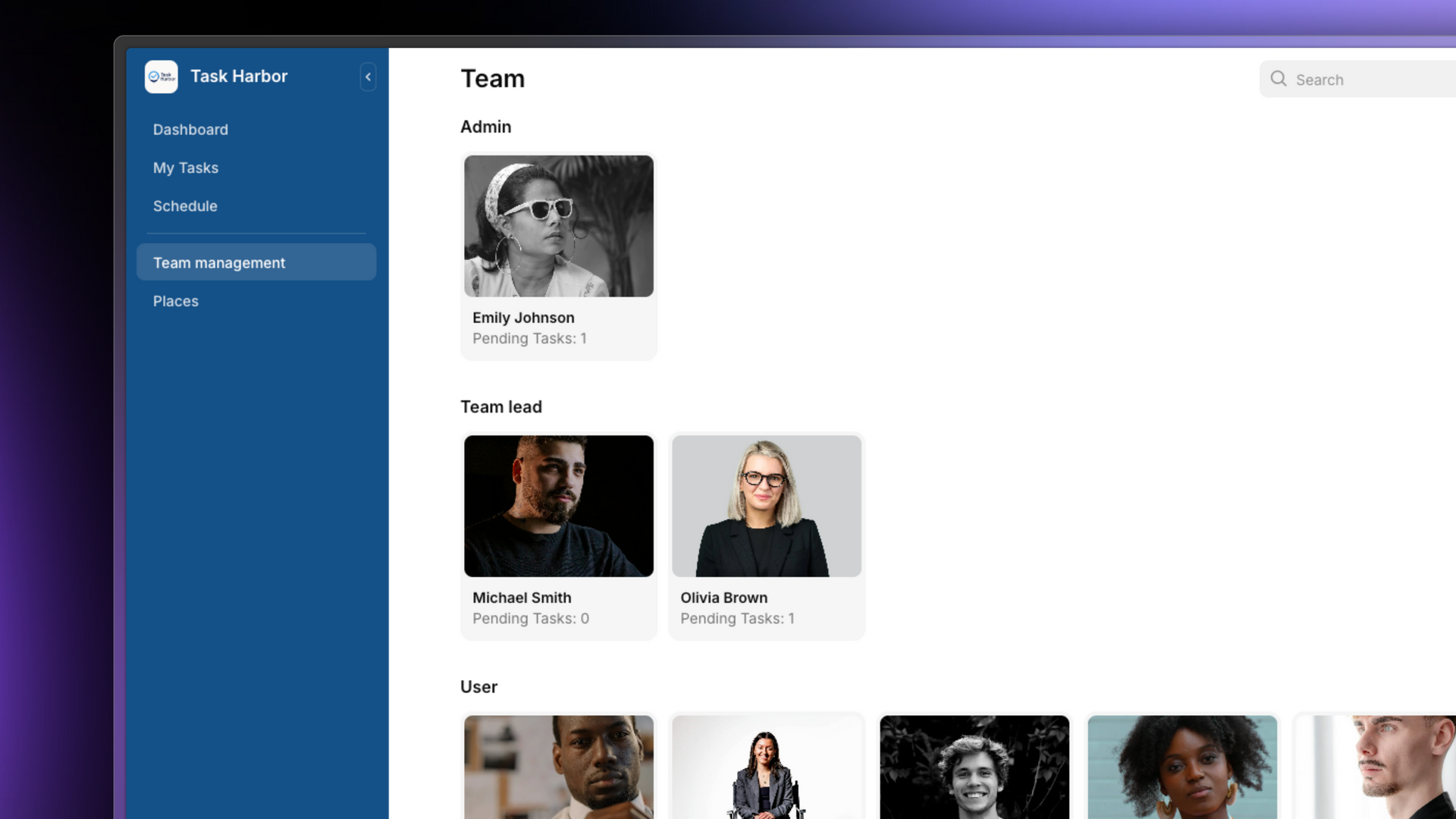Open user card of woman with afro
Screen dimensions: 1456x819
1182,766
